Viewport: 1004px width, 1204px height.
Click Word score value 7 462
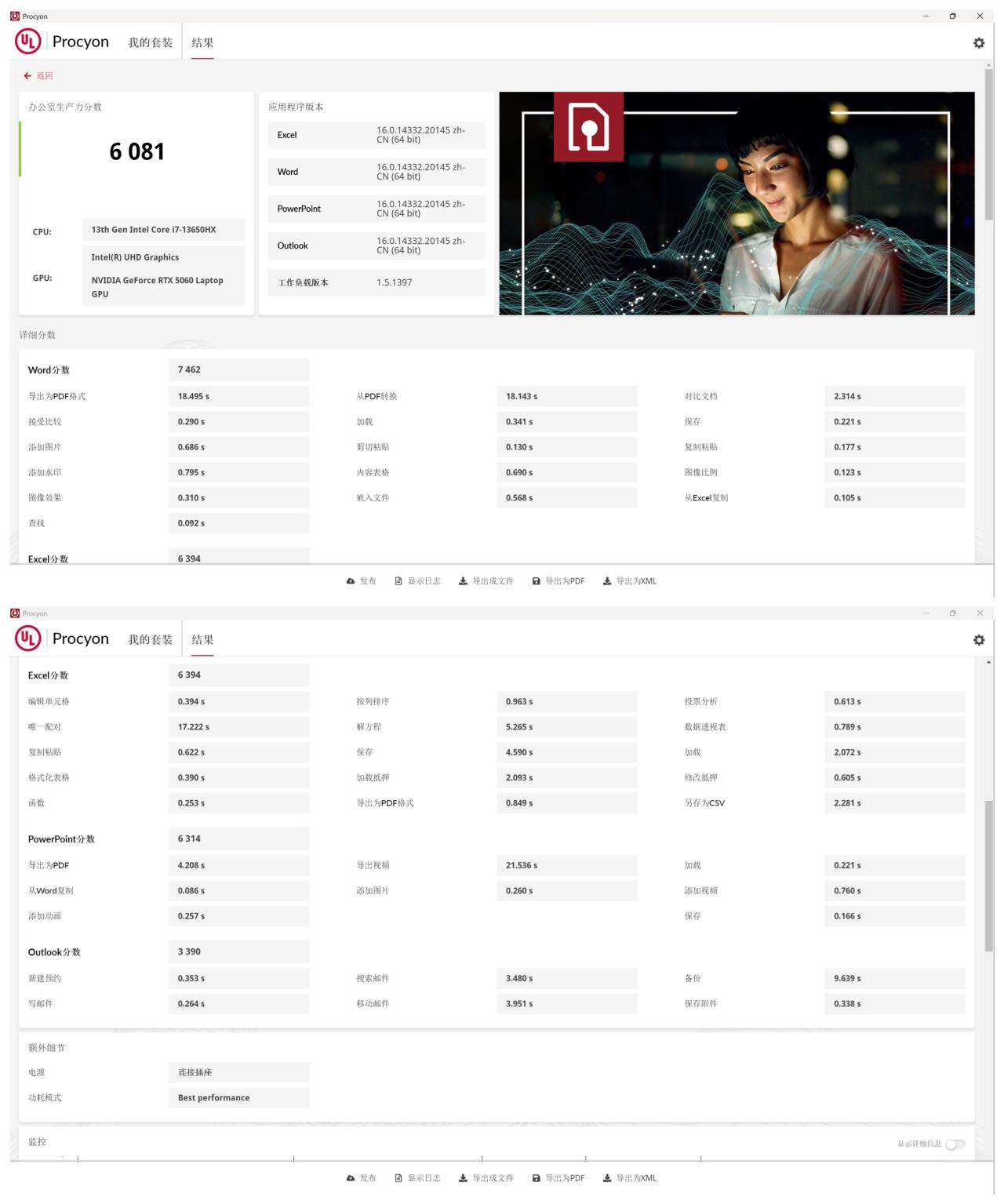click(x=238, y=369)
